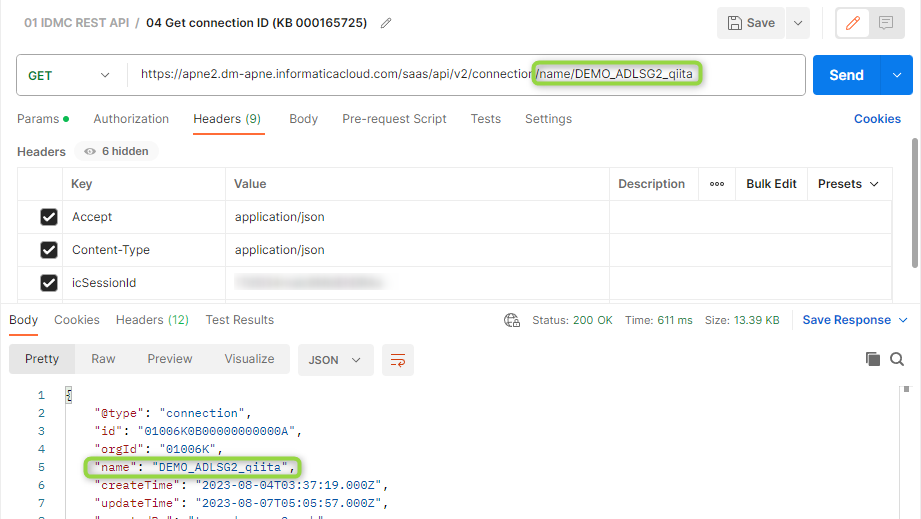Click the "updateTime" line in the response
This screenshot has width=921, height=519.
tap(241, 503)
